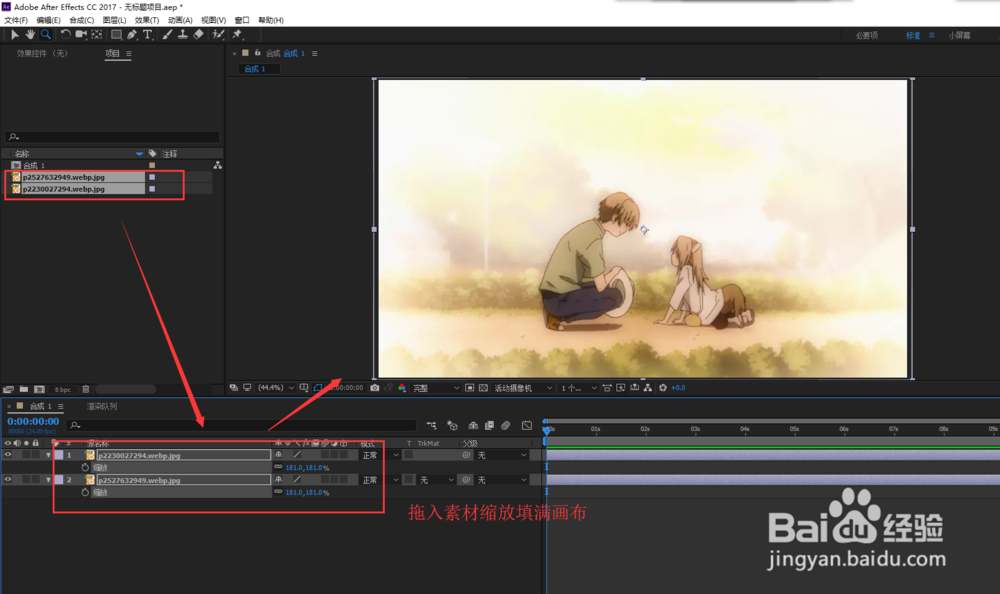The width and height of the screenshot is (1000, 594).
Task: Open the 44.4% magnification dropdown
Action: tap(276, 388)
